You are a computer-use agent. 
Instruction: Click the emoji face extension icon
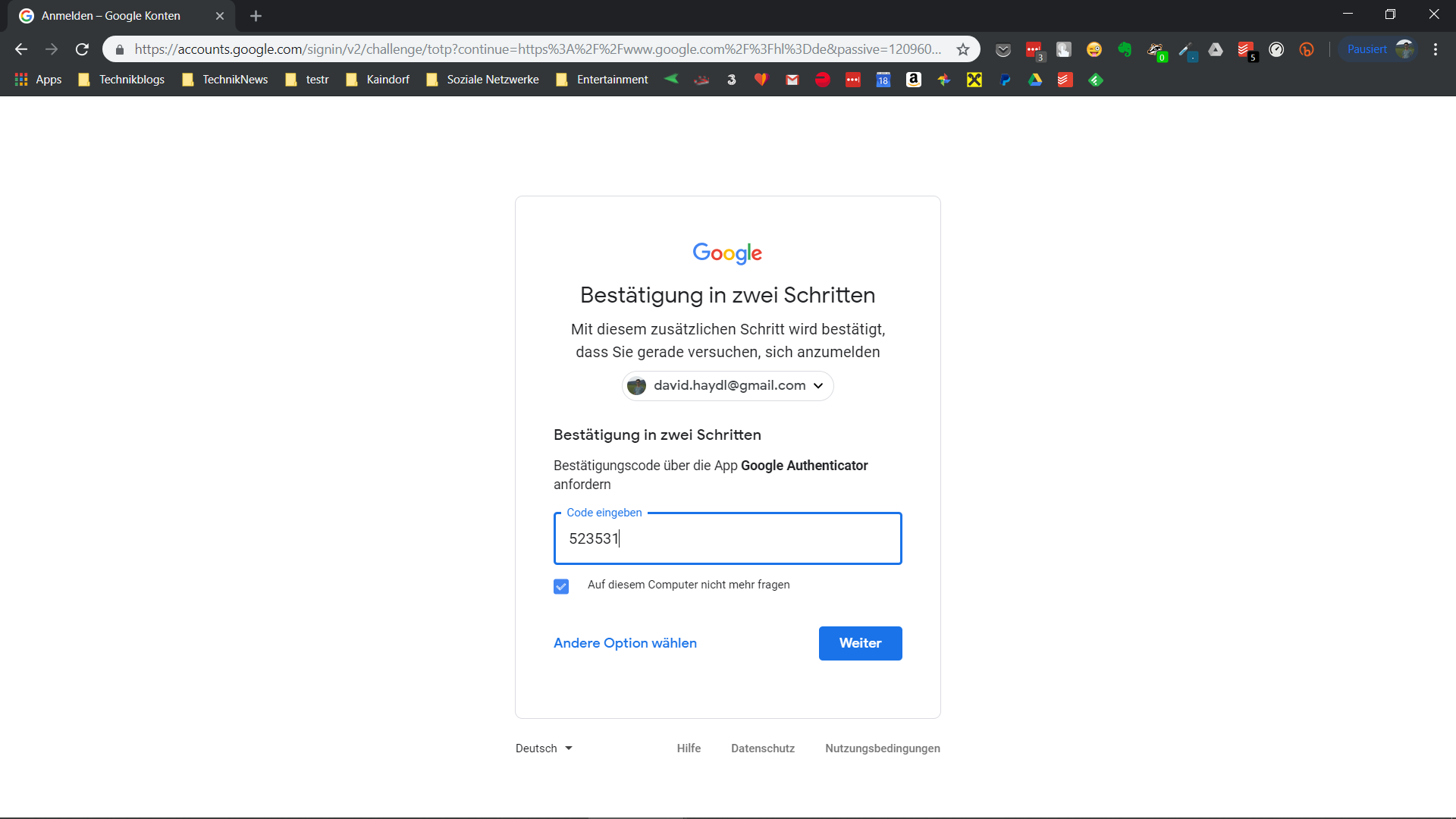coord(1094,49)
